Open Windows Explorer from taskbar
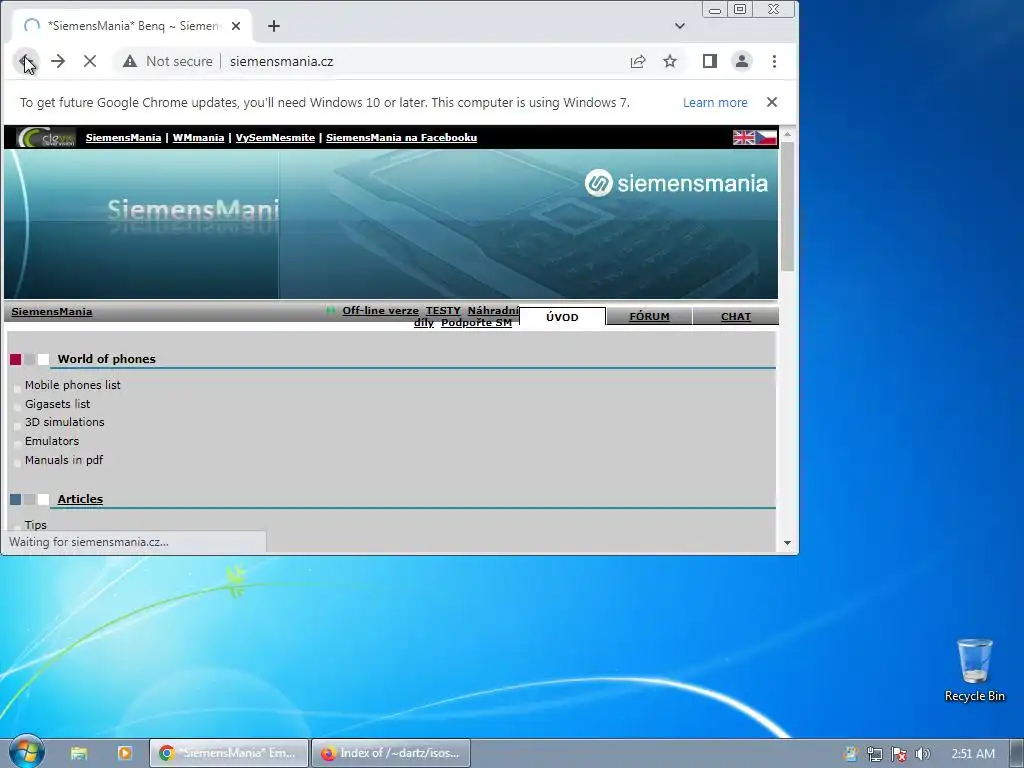 [79, 753]
